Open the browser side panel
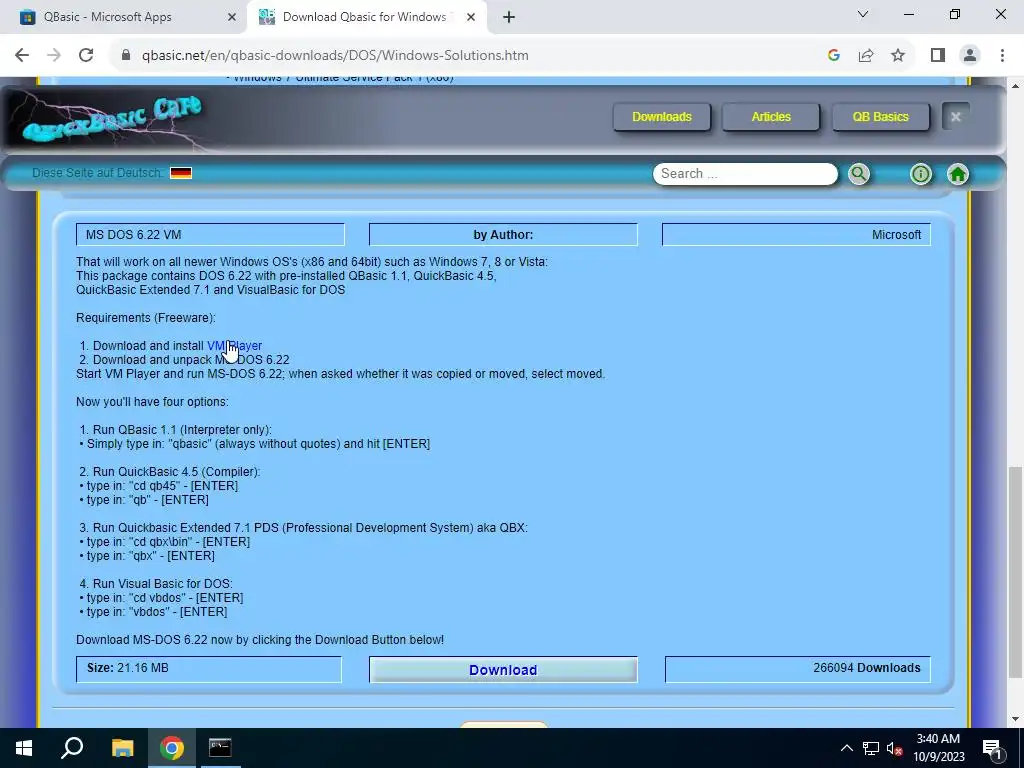This screenshot has width=1024, height=768. point(938,56)
